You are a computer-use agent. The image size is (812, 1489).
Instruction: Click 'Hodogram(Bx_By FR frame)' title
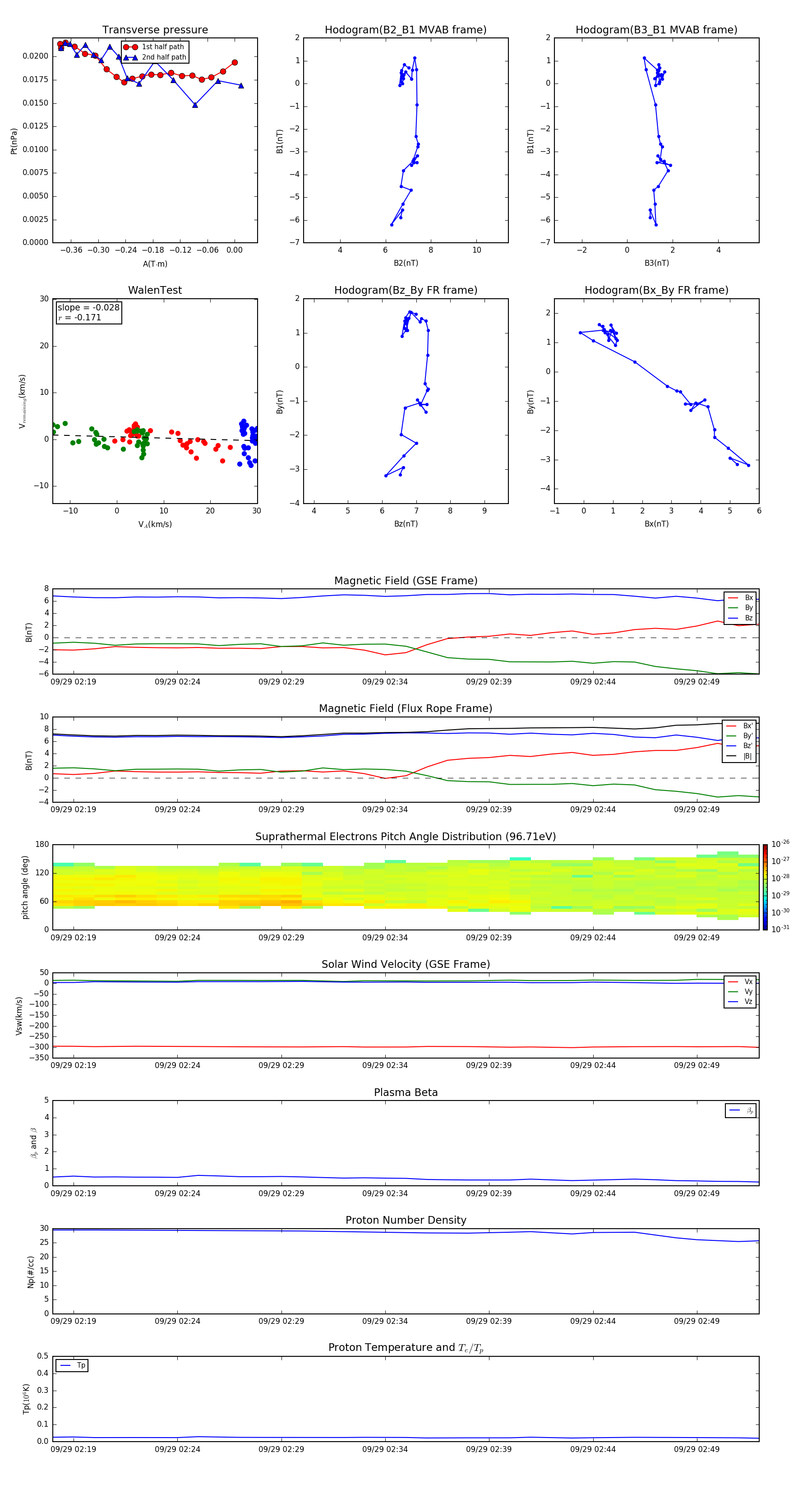656,290
